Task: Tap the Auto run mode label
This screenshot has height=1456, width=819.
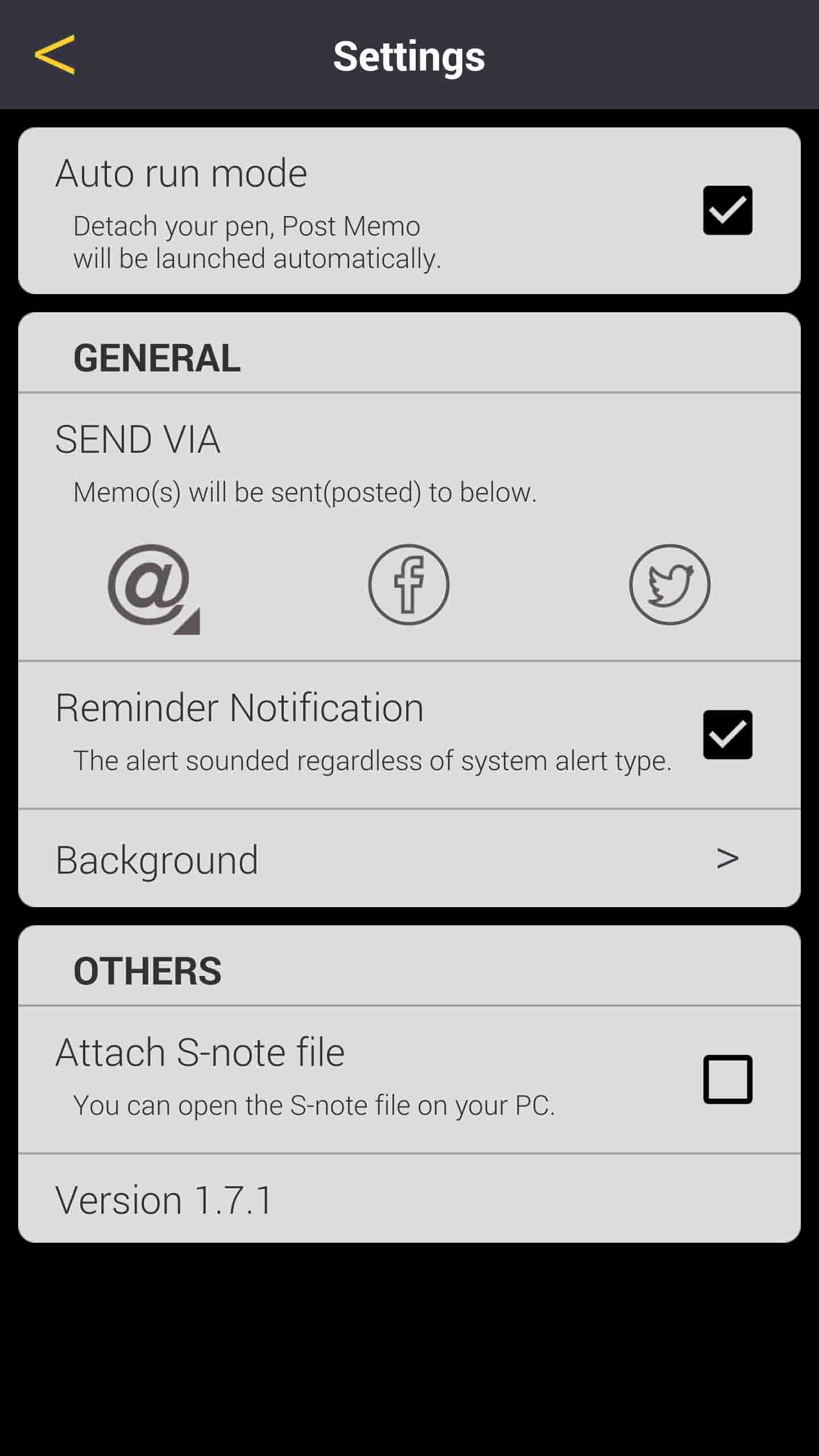Action: click(x=181, y=173)
